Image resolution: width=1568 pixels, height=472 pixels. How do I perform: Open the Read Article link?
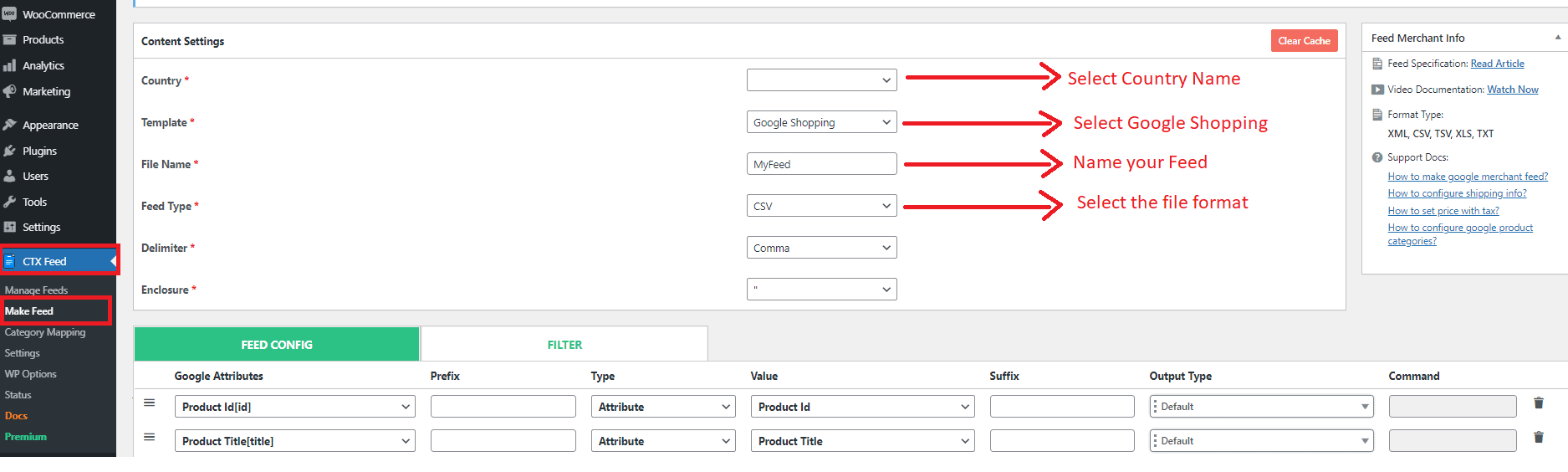[1497, 64]
